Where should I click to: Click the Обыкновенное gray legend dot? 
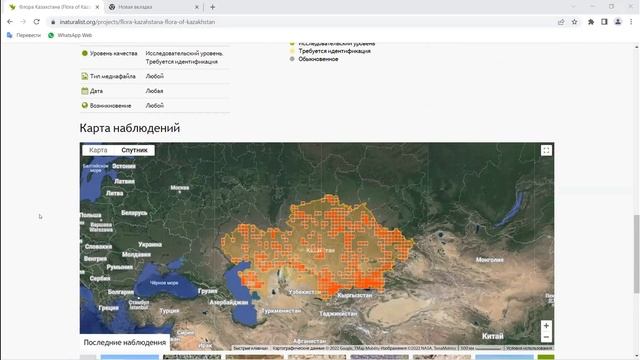(292, 59)
